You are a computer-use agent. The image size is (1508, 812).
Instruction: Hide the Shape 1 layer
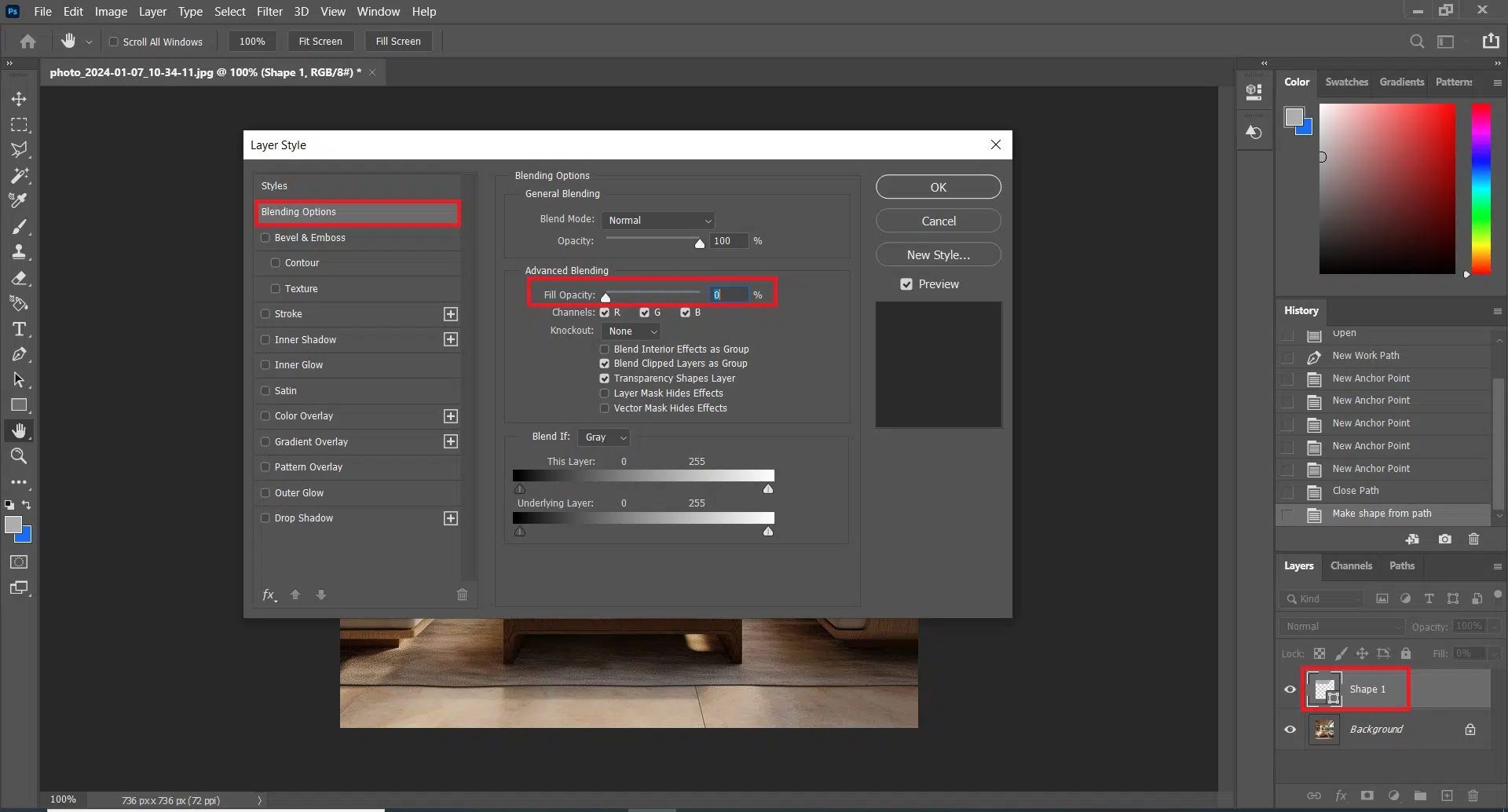click(1290, 689)
